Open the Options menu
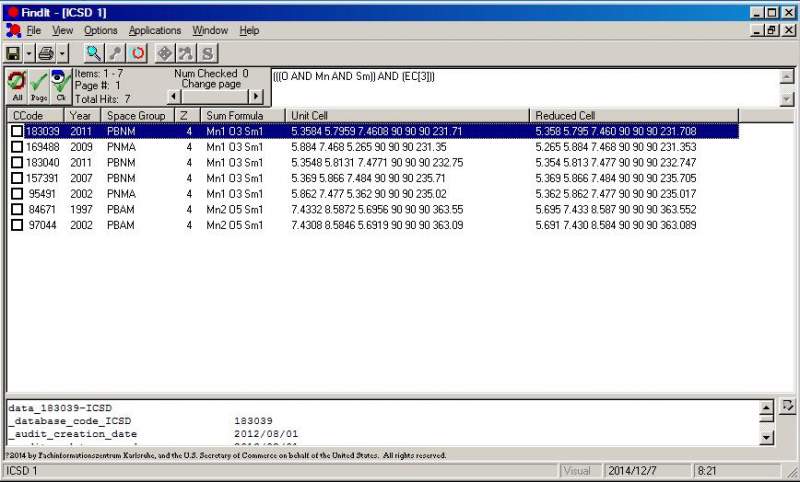Viewport: 800px width, 482px height. click(101, 31)
